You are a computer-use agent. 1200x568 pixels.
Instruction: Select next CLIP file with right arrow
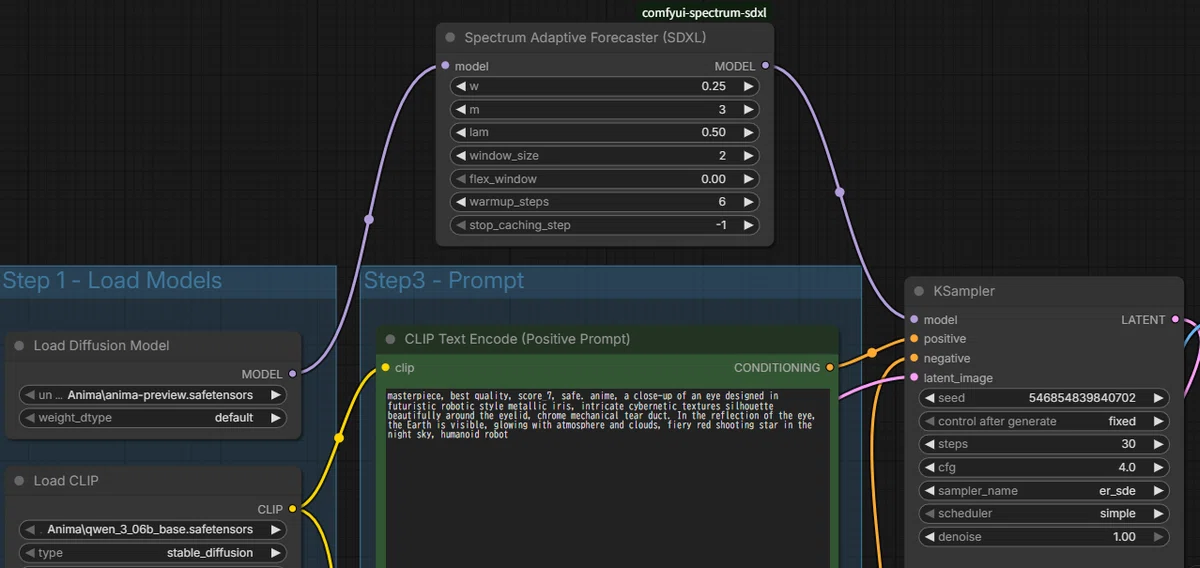[x=275, y=529]
